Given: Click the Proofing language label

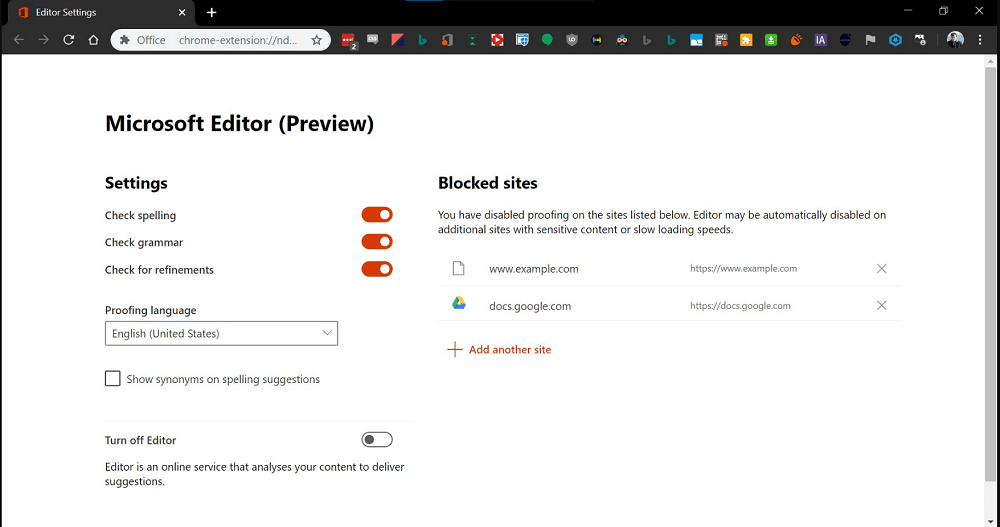Looking at the screenshot, I should (x=151, y=310).
